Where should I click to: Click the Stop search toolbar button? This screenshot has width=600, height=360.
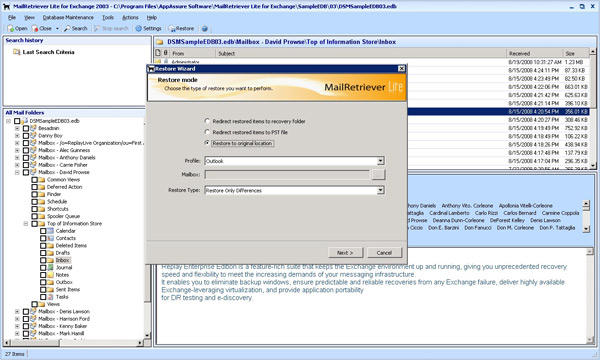[111, 29]
